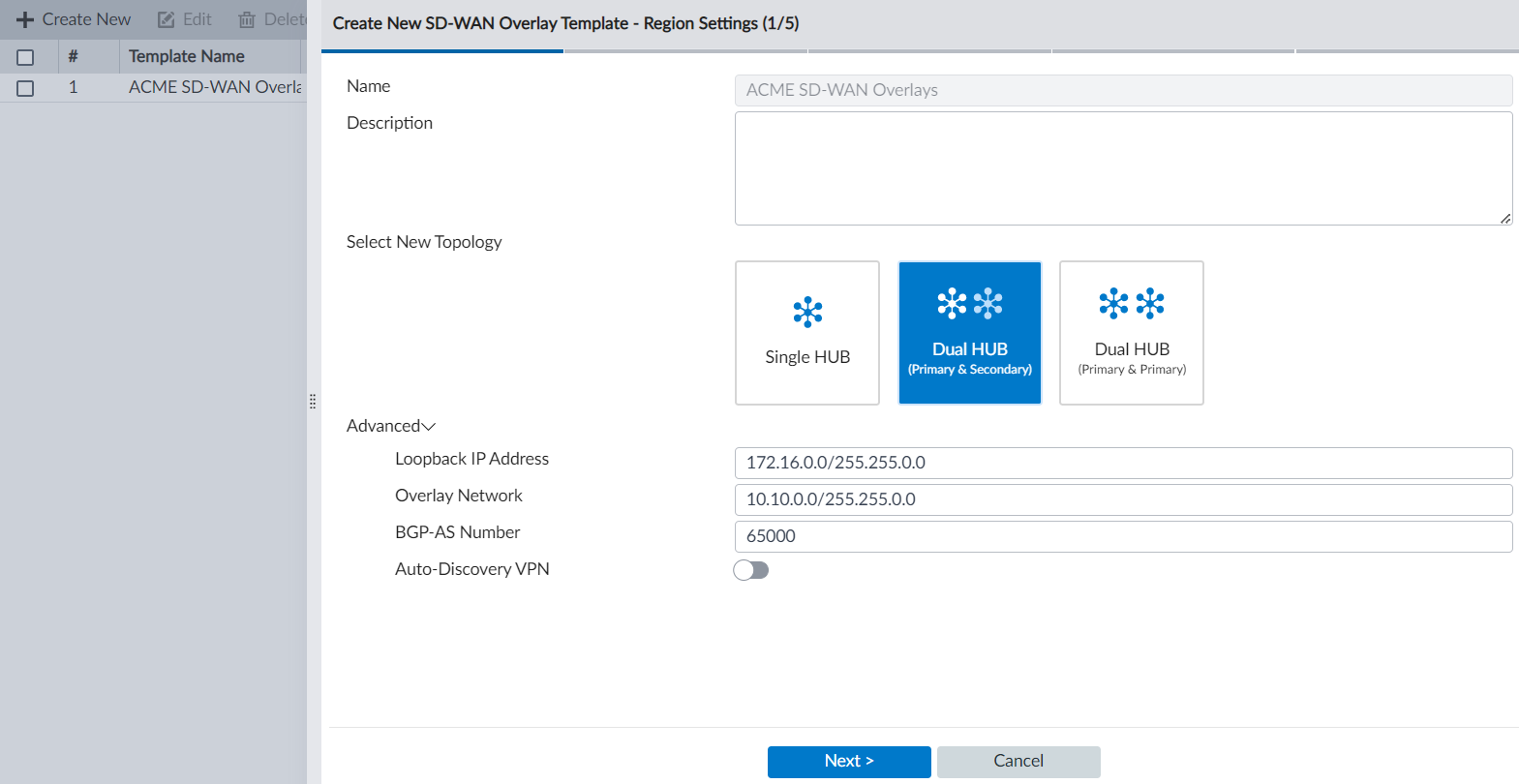Image resolution: width=1519 pixels, height=784 pixels.
Task: Click Next to proceed to step 2
Action: (x=849, y=762)
